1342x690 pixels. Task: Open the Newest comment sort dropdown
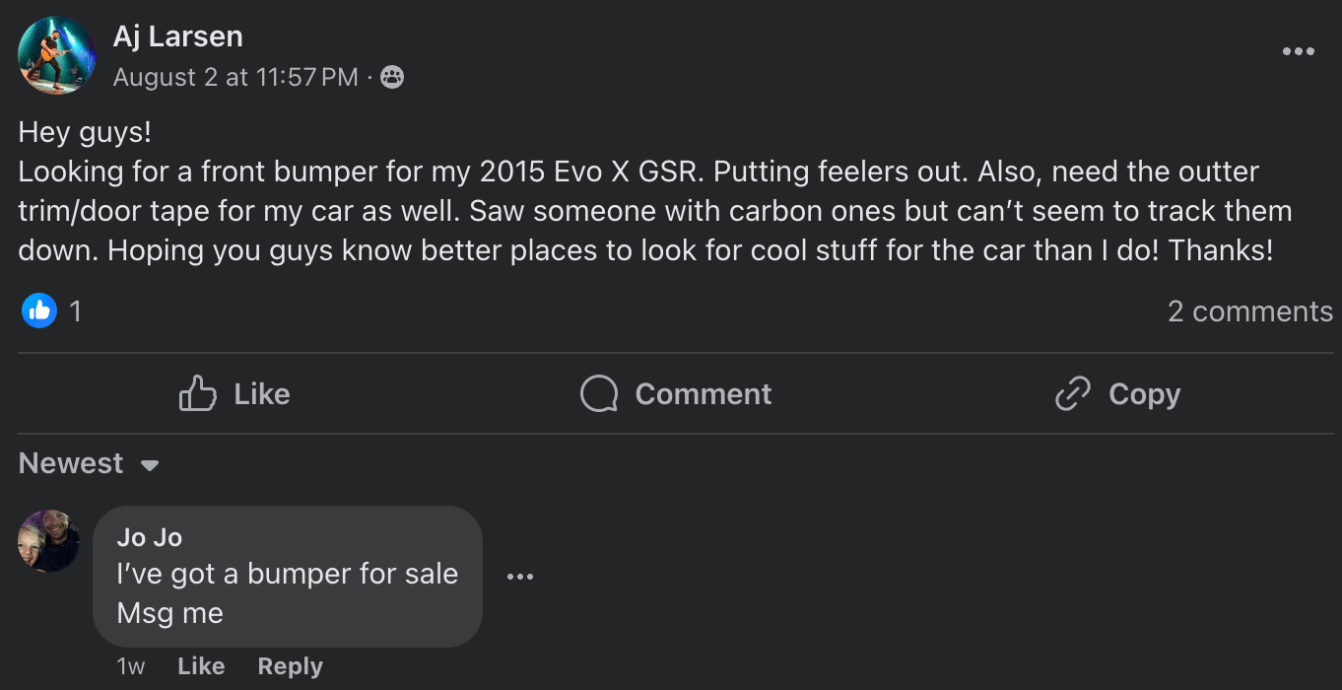point(88,462)
